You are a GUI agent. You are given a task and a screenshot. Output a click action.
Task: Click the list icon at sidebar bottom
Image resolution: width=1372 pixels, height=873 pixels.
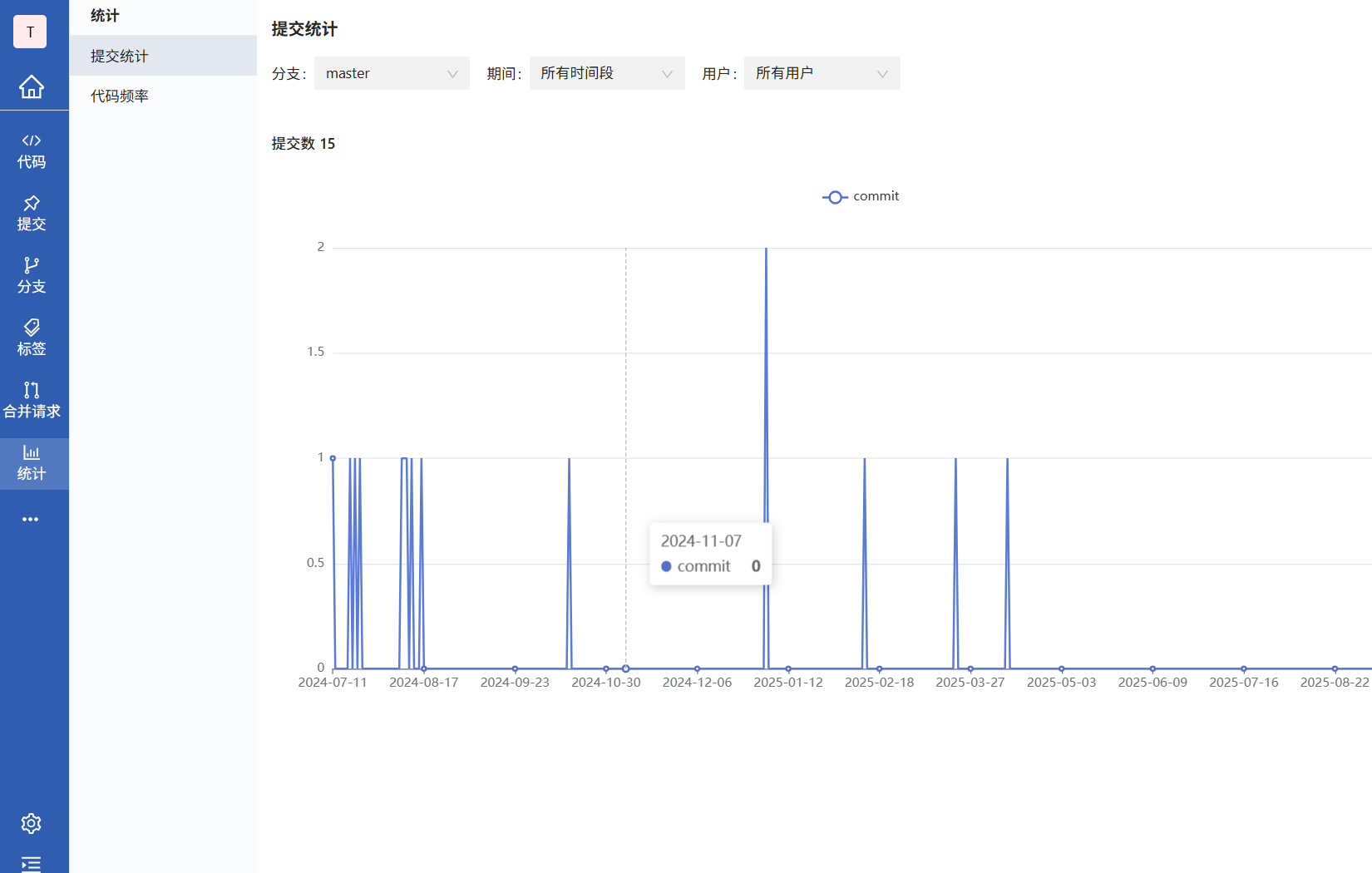31,862
